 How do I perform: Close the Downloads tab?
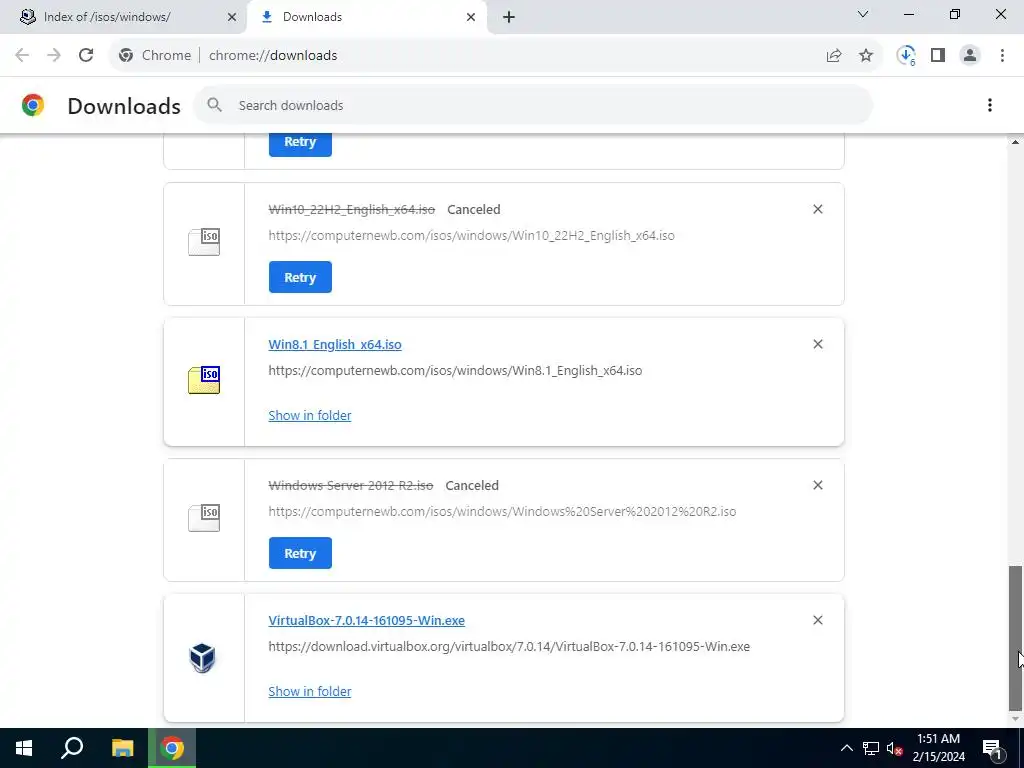tap(471, 17)
